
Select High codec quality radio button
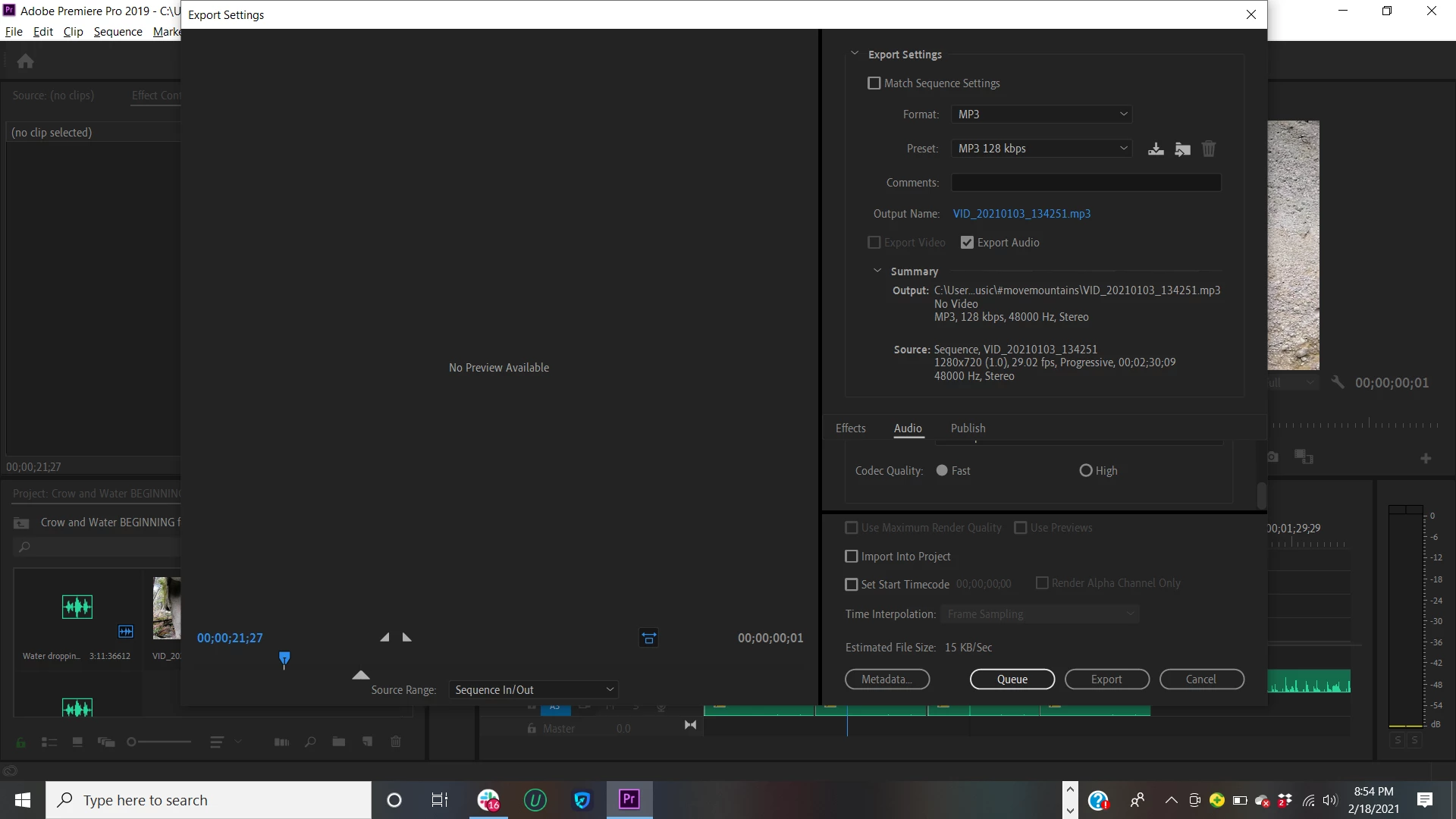(1086, 471)
